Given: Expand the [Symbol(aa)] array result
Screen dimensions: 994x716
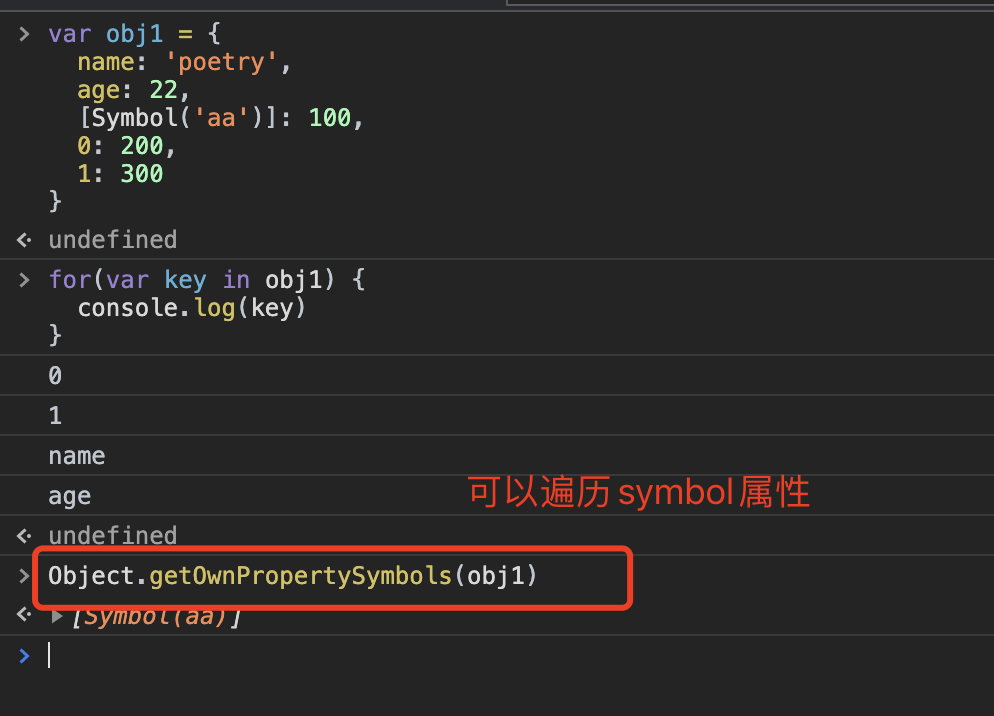Looking at the screenshot, I should tap(57, 616).
